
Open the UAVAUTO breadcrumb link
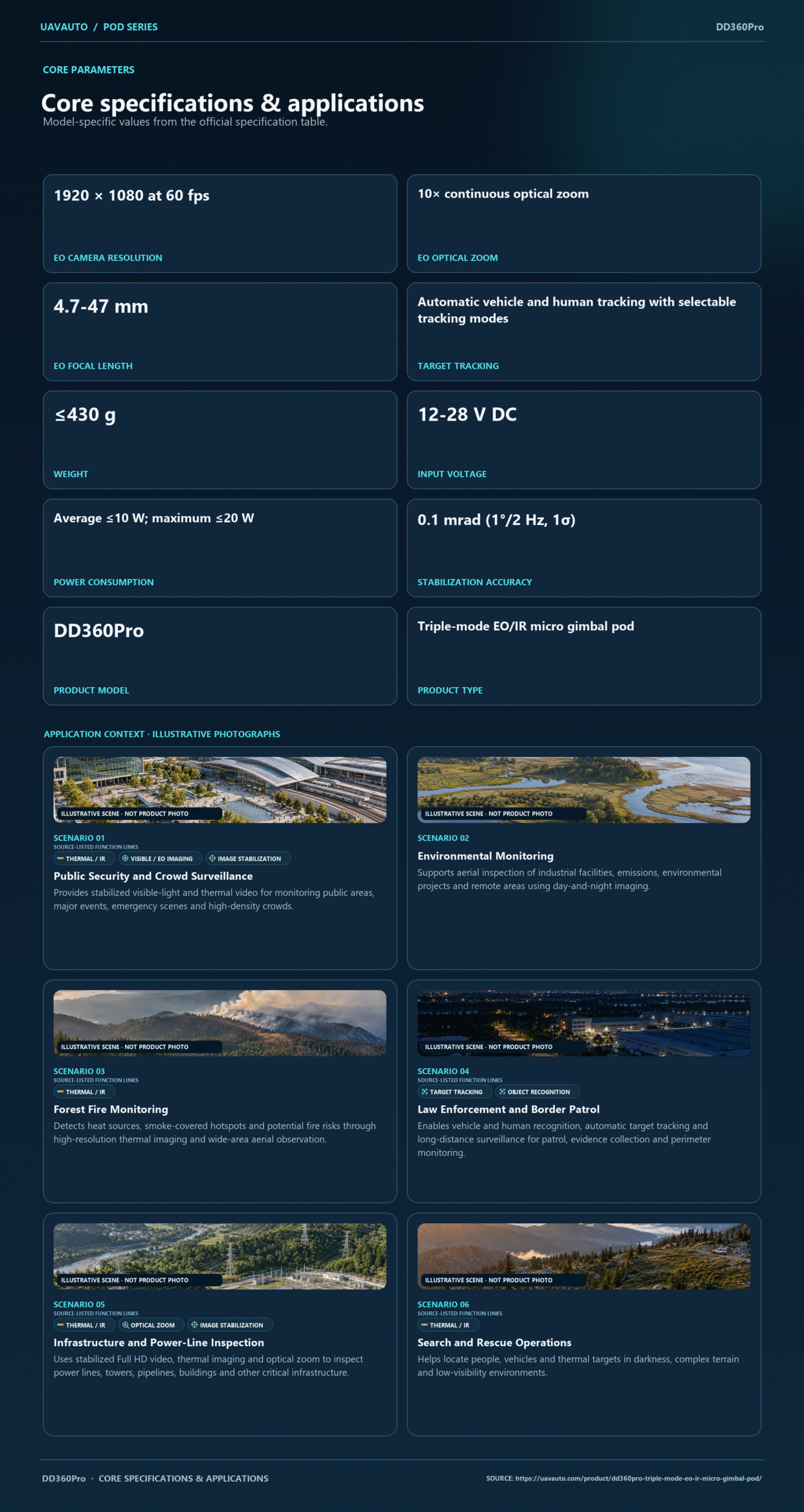pyautogui.click(x=64, y=27)
